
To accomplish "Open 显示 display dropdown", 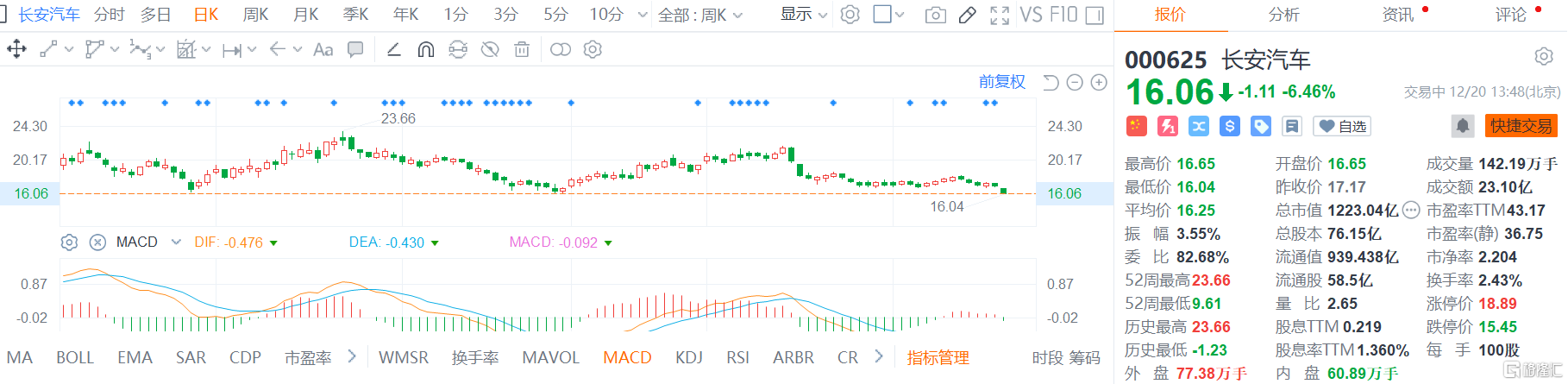I will coord(804,15).
